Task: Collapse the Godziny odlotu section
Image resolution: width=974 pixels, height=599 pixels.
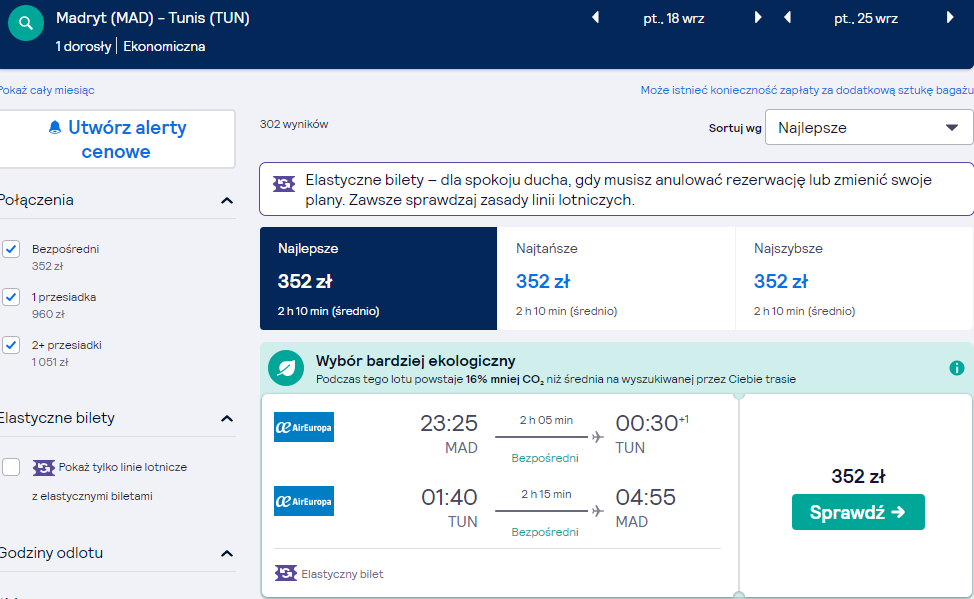Action: [227, 554]
